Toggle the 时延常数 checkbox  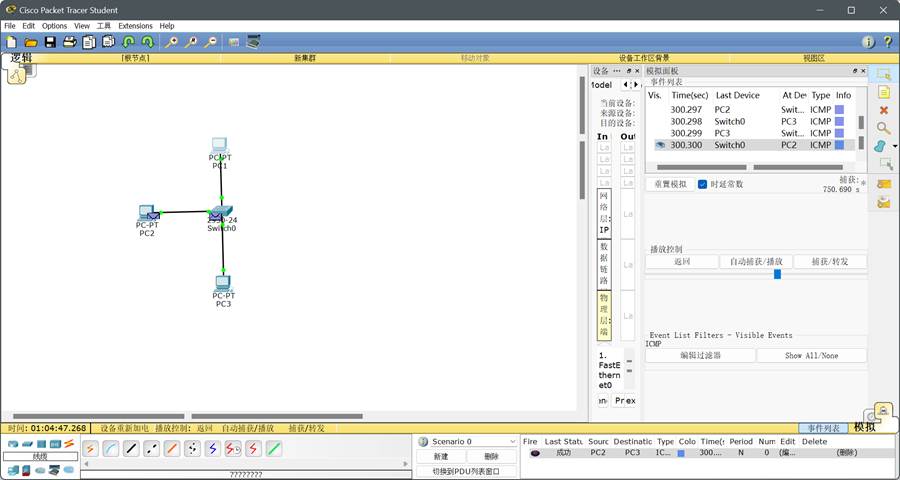pos(702,184)
